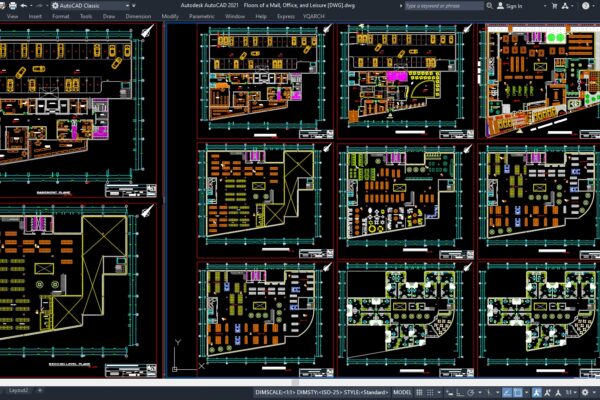Open the Window menu
The image size is (600, 400).
pos(235,16)
